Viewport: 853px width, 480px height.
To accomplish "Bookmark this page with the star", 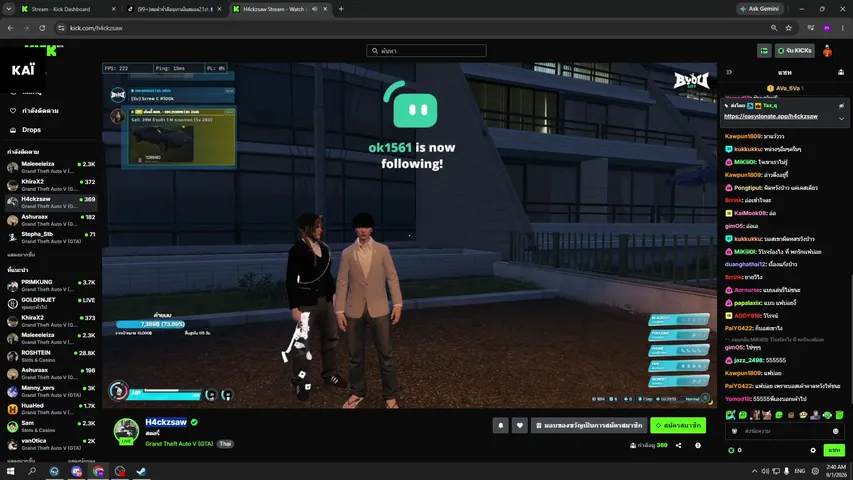I will point(788,28).
